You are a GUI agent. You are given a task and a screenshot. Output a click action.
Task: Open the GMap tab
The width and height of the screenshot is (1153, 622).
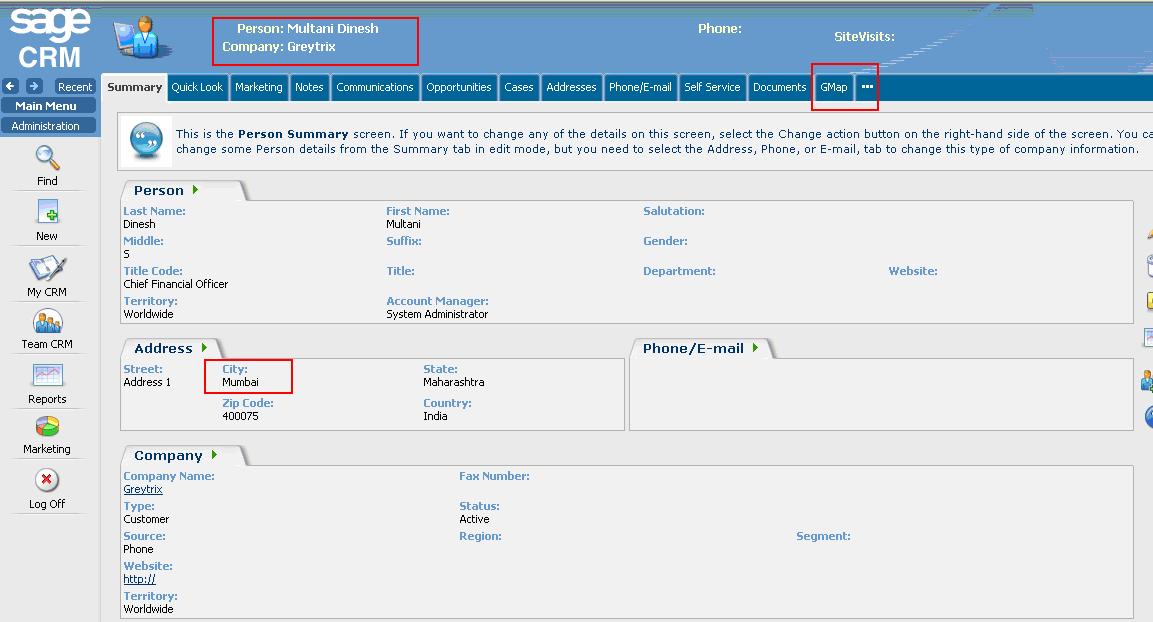coord(834,87)
